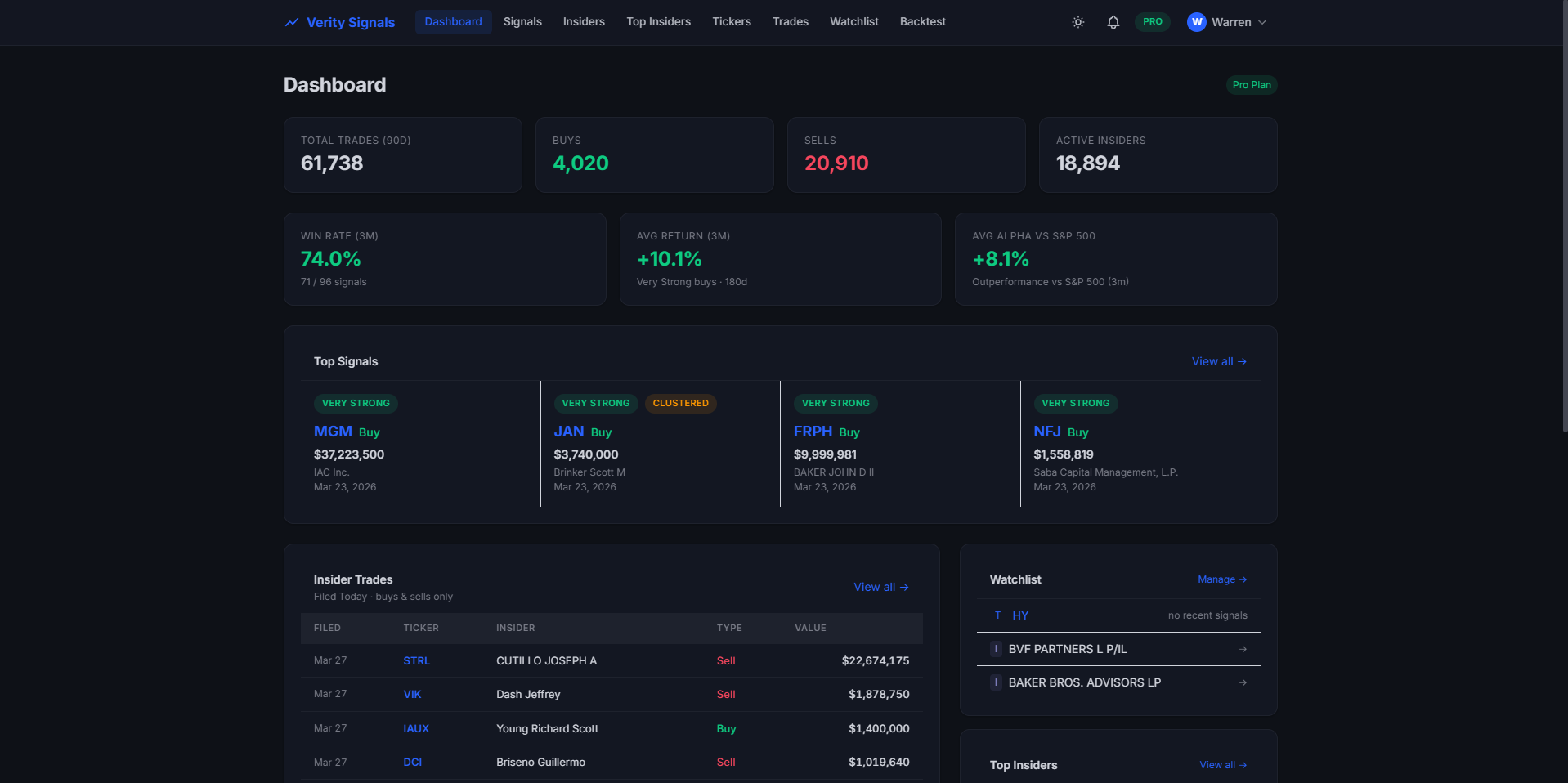The image size is (1568, 783).
Task: Click the Pro Plan badge
Action: (1251, 85)
